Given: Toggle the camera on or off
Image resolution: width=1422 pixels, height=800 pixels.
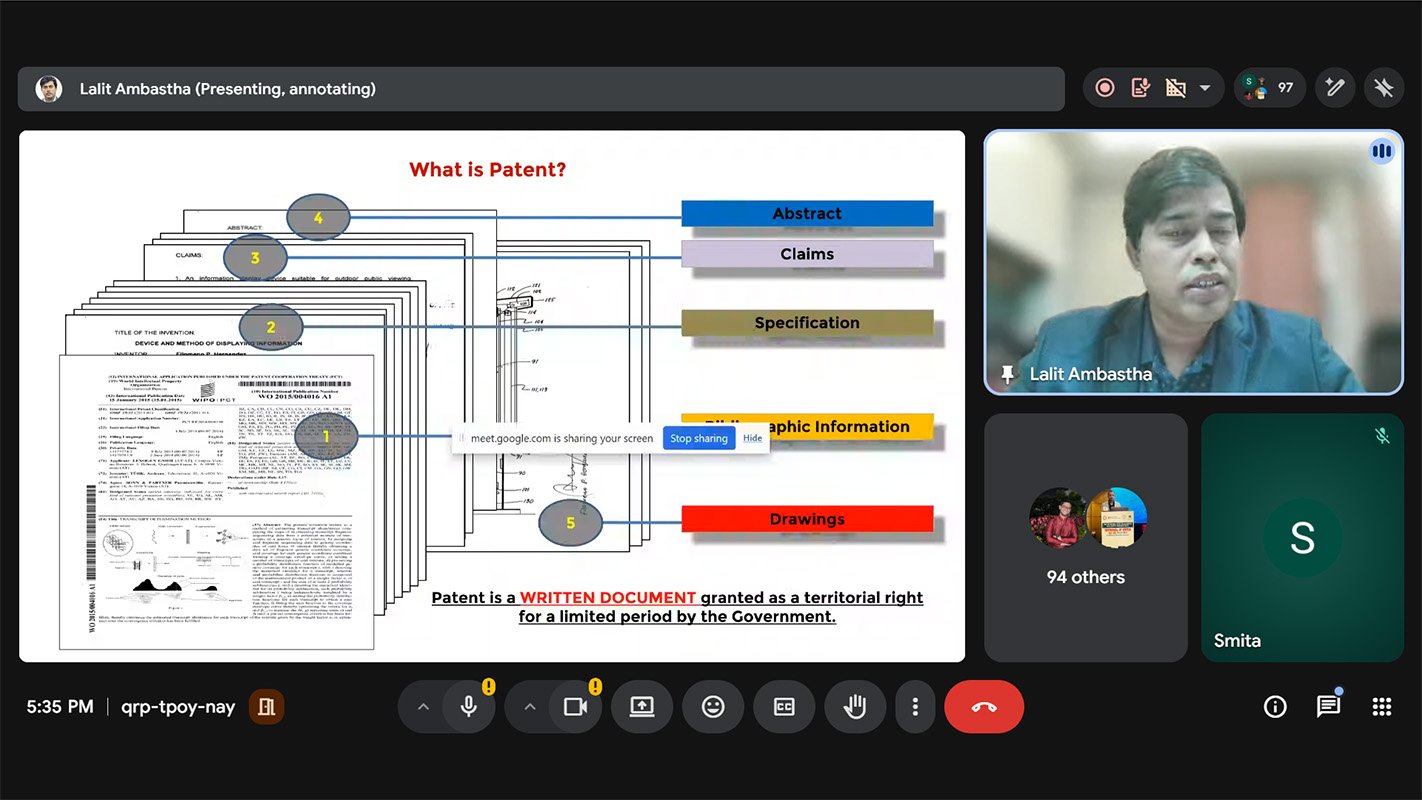Looking at the screenshot, I should click(x=575, y=707).
